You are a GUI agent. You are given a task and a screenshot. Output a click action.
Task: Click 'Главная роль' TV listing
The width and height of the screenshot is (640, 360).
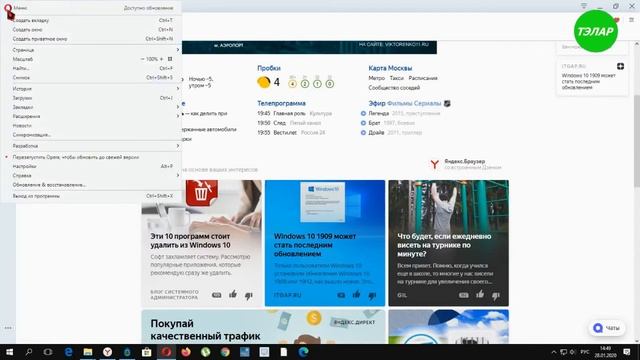[x=289, y=113]
